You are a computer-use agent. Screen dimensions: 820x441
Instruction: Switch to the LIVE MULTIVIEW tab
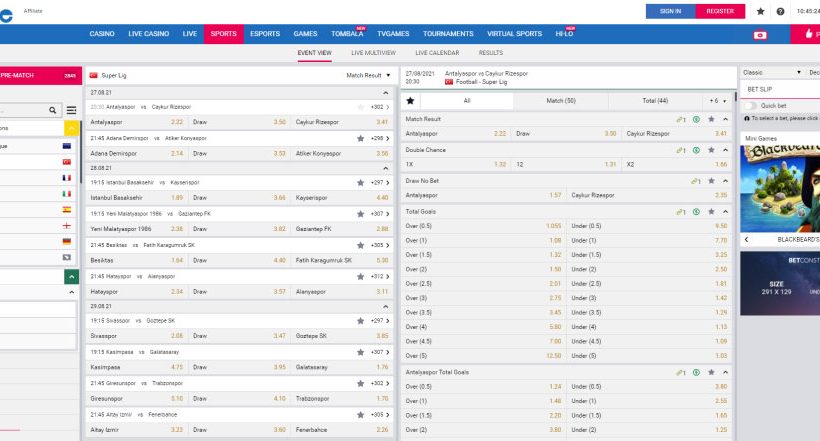(x=373, y=53)
